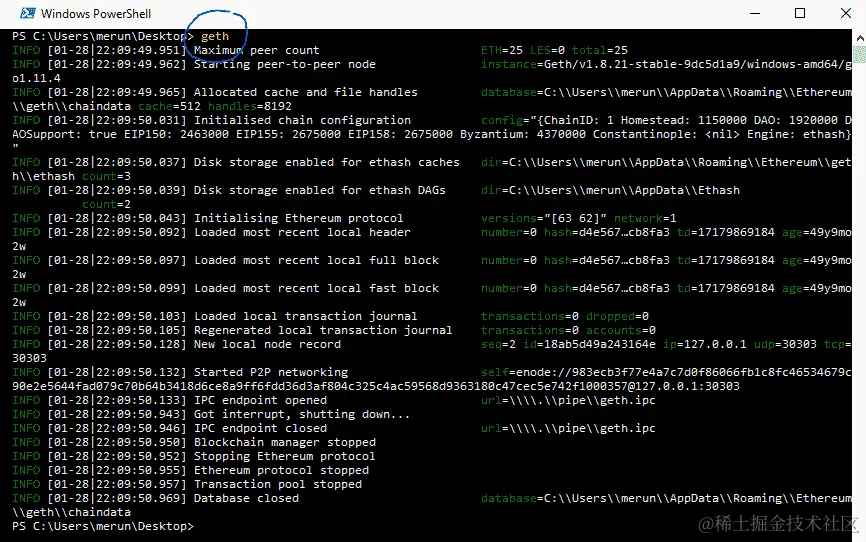Click the 'transactions=0 accounts=0' values
Screen dimensions: 866x542
click(568, 330)
